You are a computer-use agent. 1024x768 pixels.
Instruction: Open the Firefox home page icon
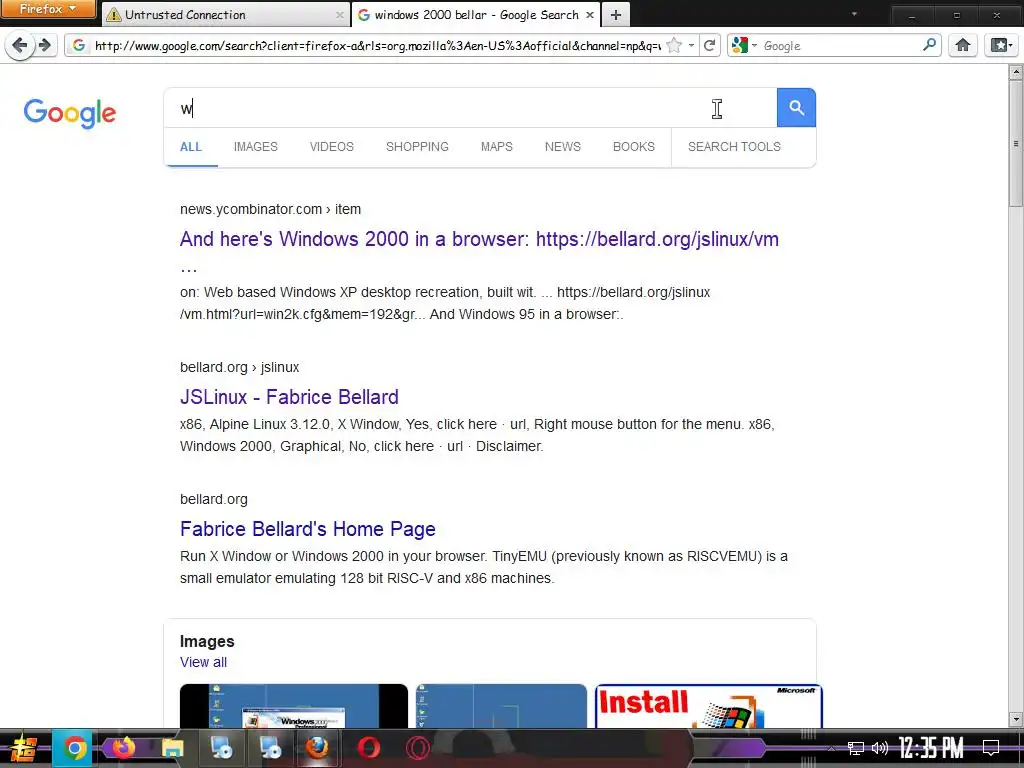tap(963, 45)
